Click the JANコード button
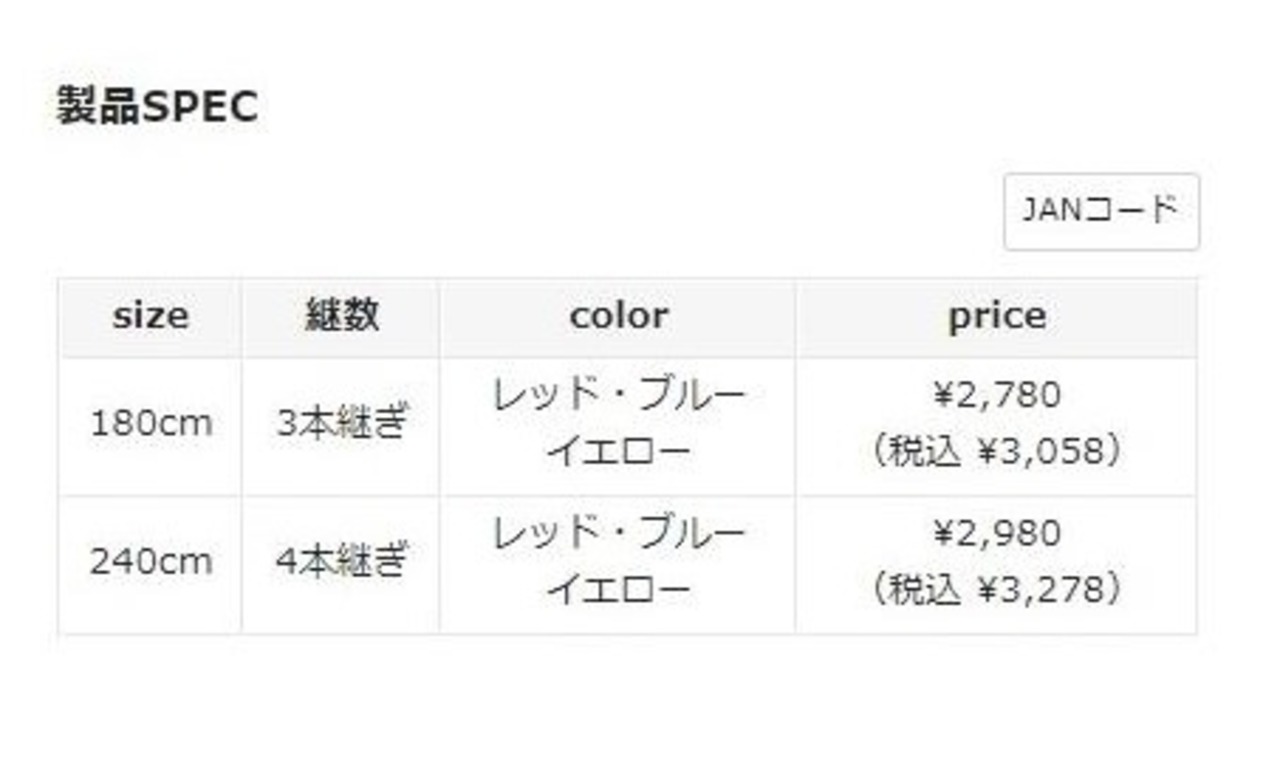The image size is (1280, 763). [x=1101, y=211]
